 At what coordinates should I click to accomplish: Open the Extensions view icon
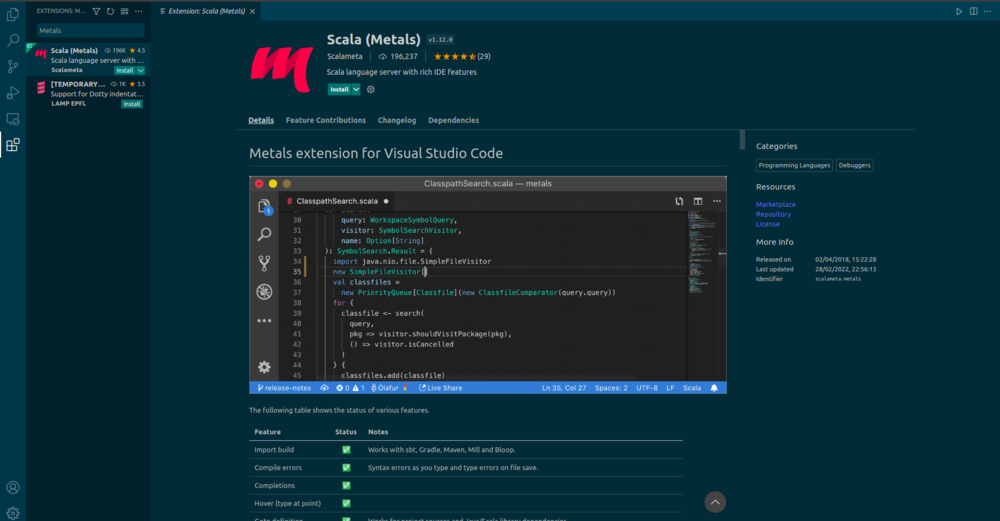13,145
